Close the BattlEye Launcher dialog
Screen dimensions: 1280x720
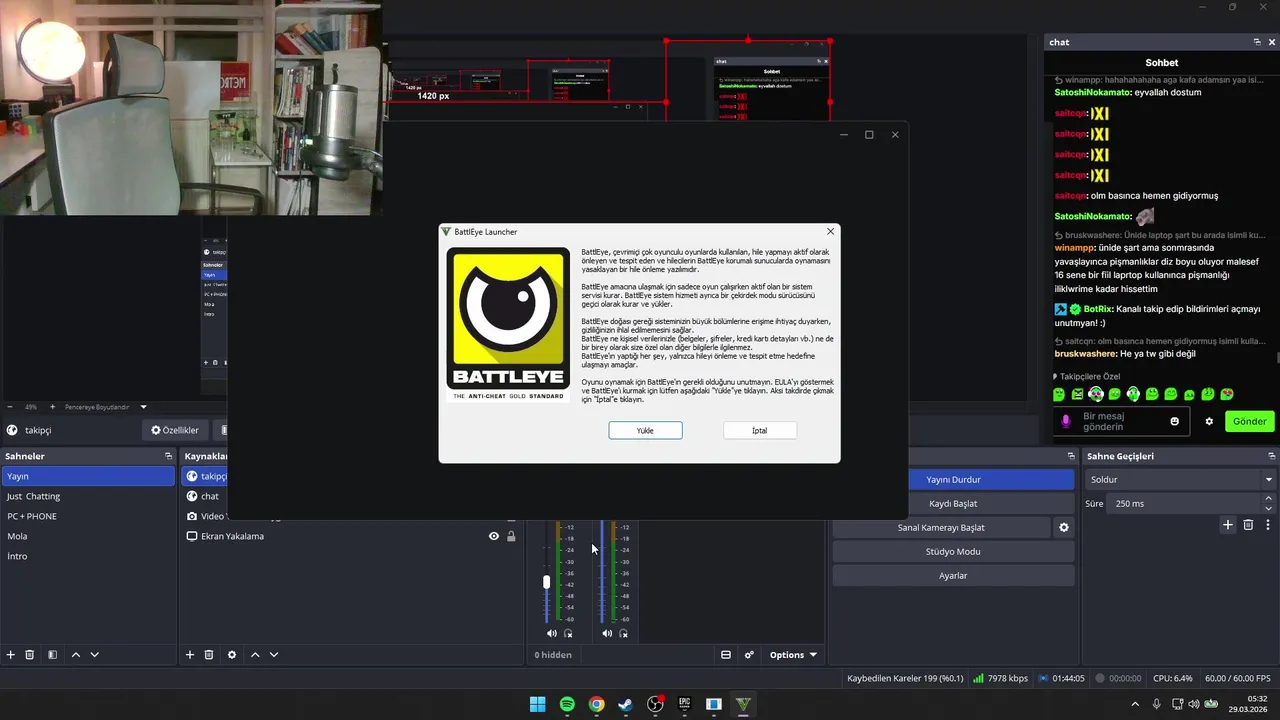(x=830, y=232)
